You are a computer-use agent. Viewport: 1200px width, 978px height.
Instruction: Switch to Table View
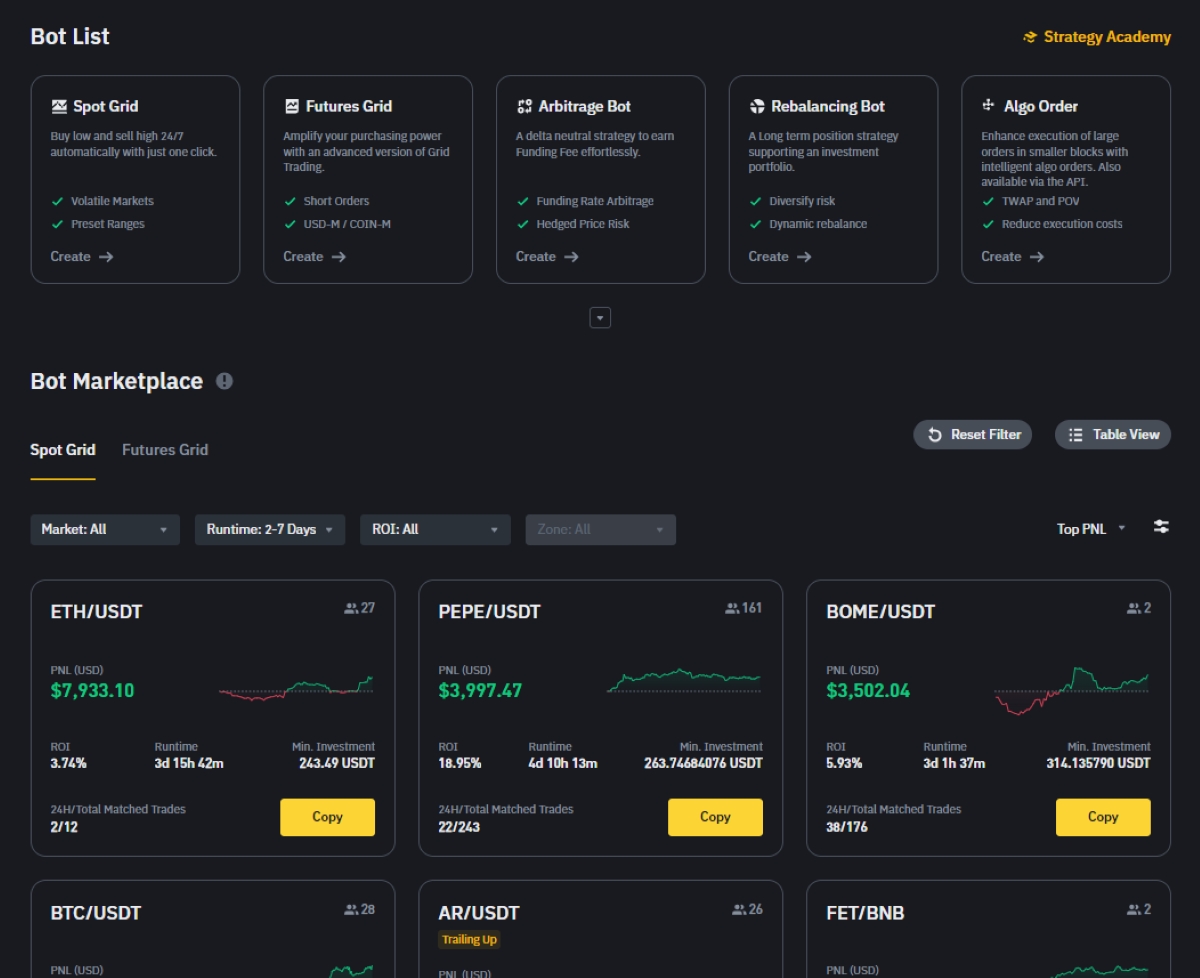point(1112,435)
